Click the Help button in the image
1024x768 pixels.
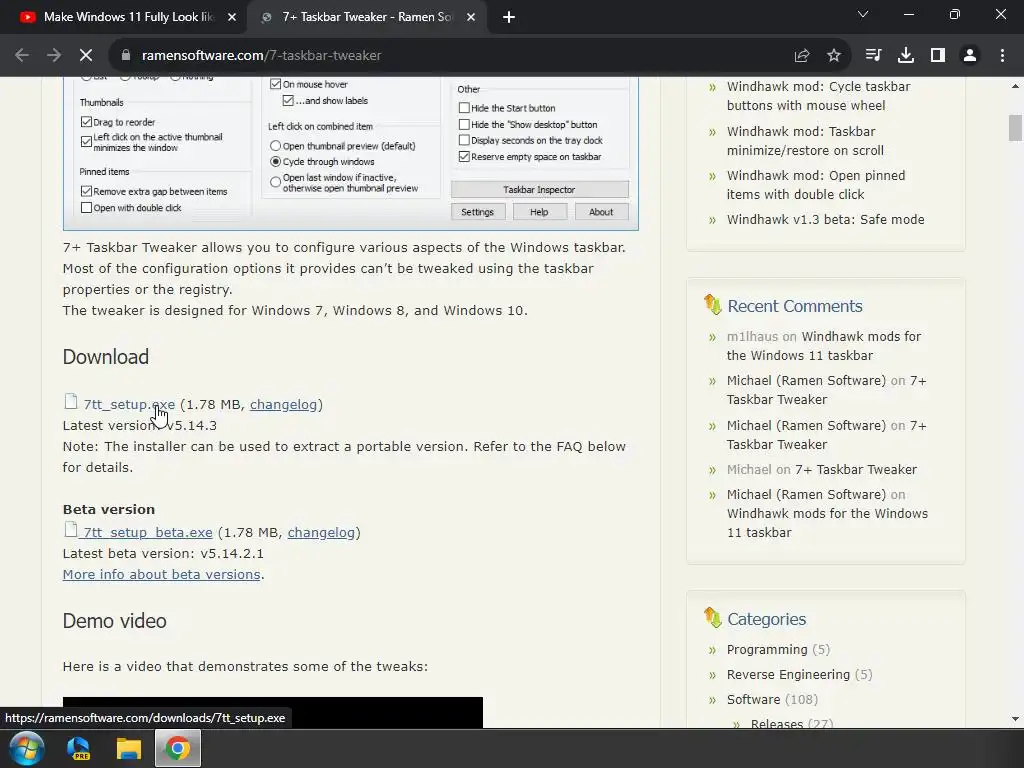(539, 212)
